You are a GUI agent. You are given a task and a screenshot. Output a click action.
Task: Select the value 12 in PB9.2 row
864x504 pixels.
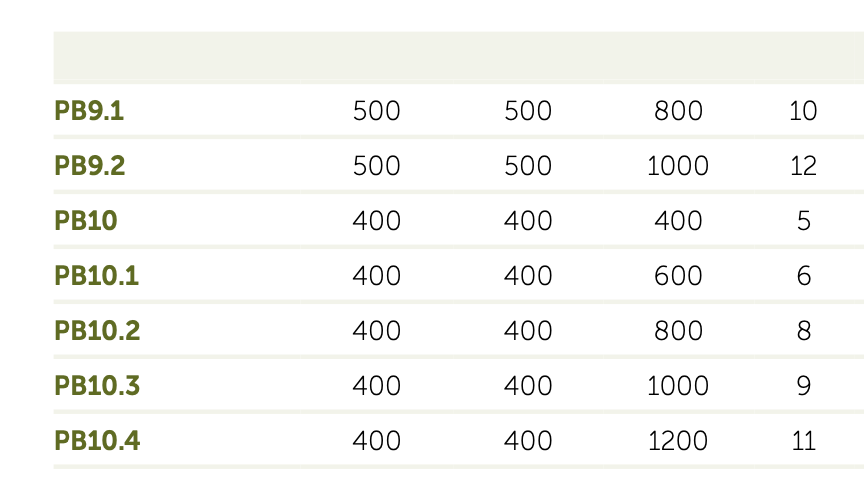pos(803,165)
